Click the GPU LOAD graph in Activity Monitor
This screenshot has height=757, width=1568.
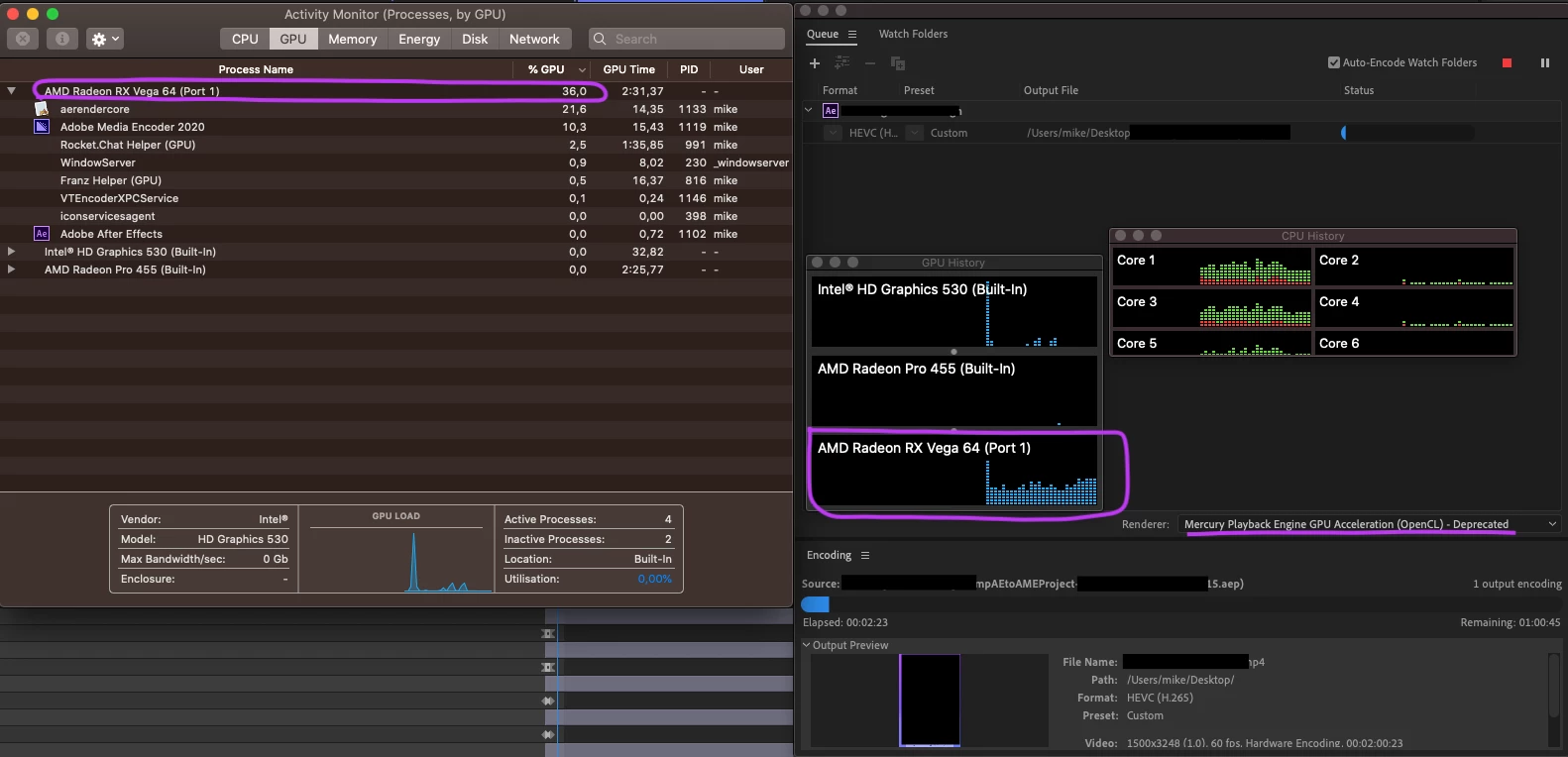(396, 558)
